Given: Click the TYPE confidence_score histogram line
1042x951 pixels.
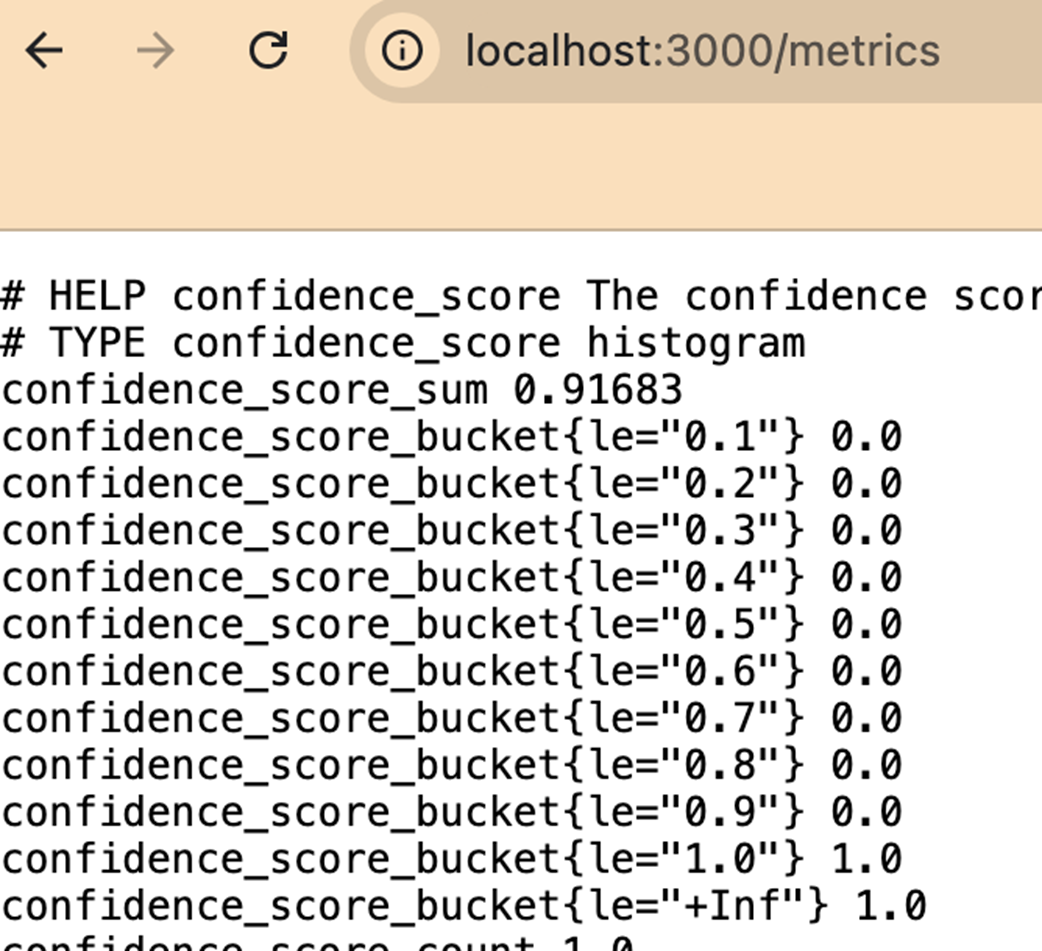Looking at the screenshot, I should tap(403, 344).
